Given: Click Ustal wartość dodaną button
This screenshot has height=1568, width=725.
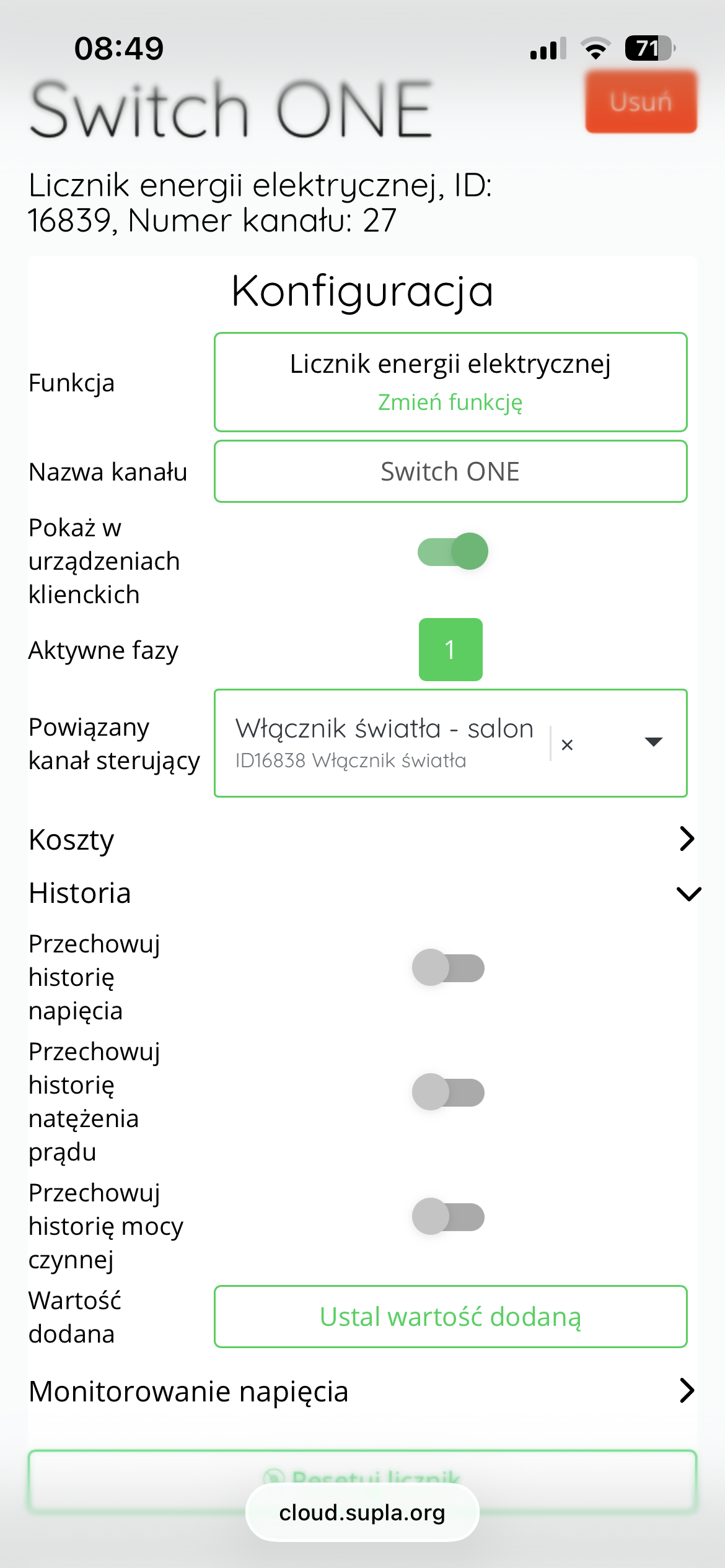Looking at the screenshot, I should tap(450, 1317).
